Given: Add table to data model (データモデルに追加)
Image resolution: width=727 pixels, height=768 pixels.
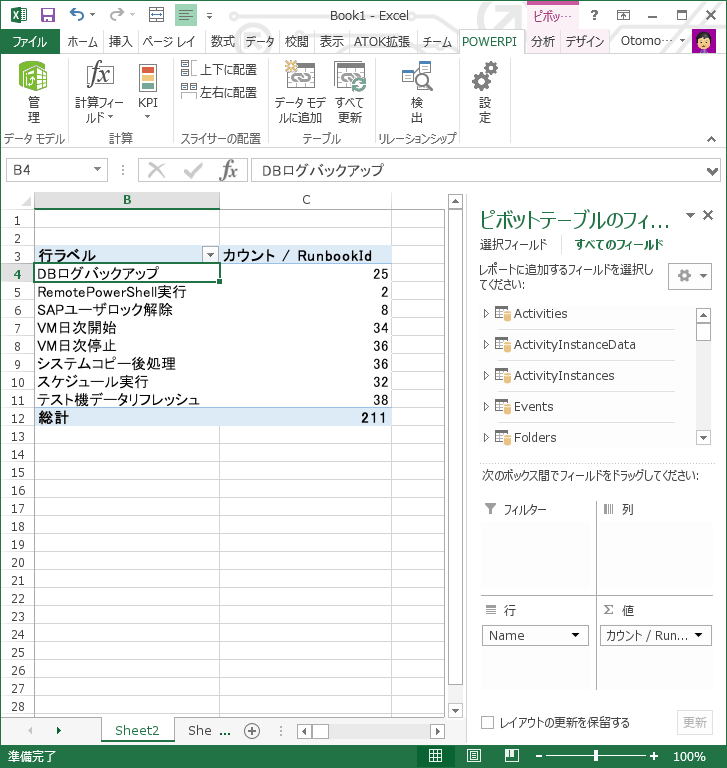Looking at the screenshot, I should click(300, 92).
